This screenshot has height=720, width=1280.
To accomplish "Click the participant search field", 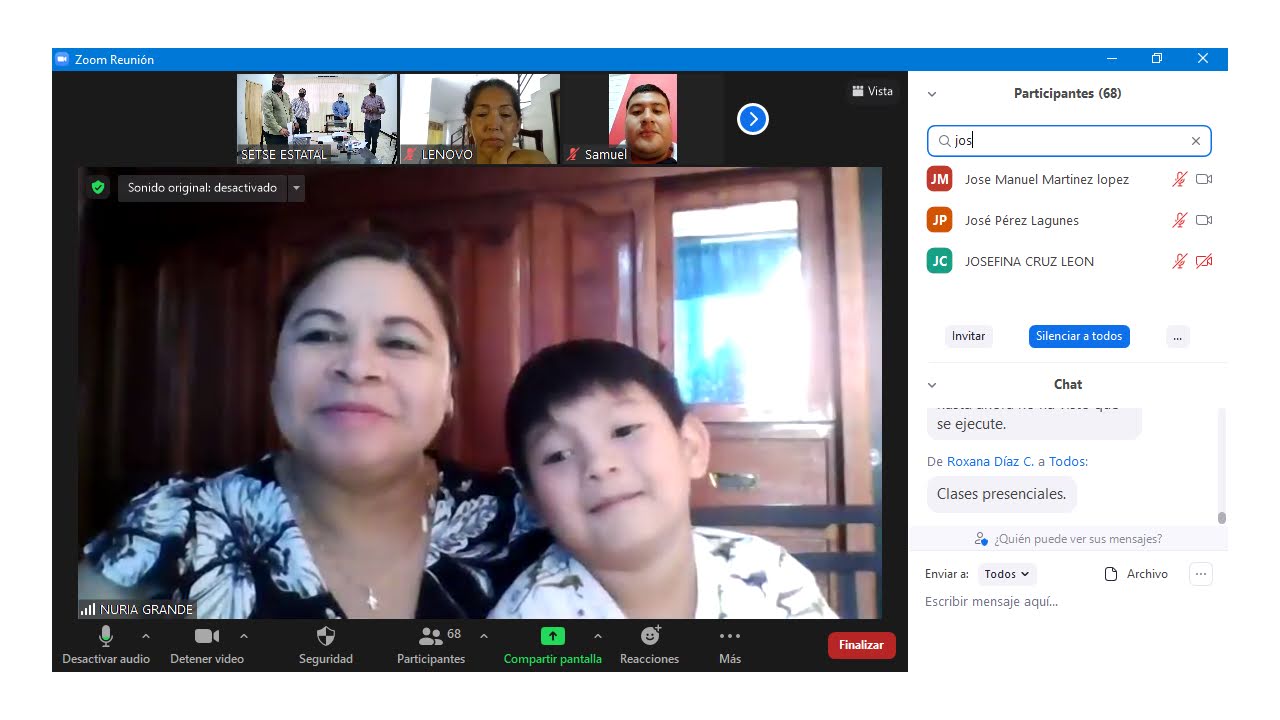I will (x=1069, y=141).
